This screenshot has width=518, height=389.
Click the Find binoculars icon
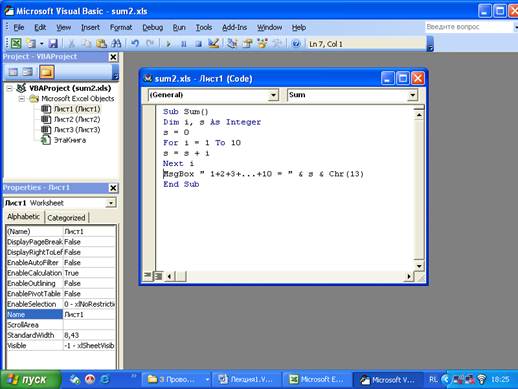(x=116, y=44)
